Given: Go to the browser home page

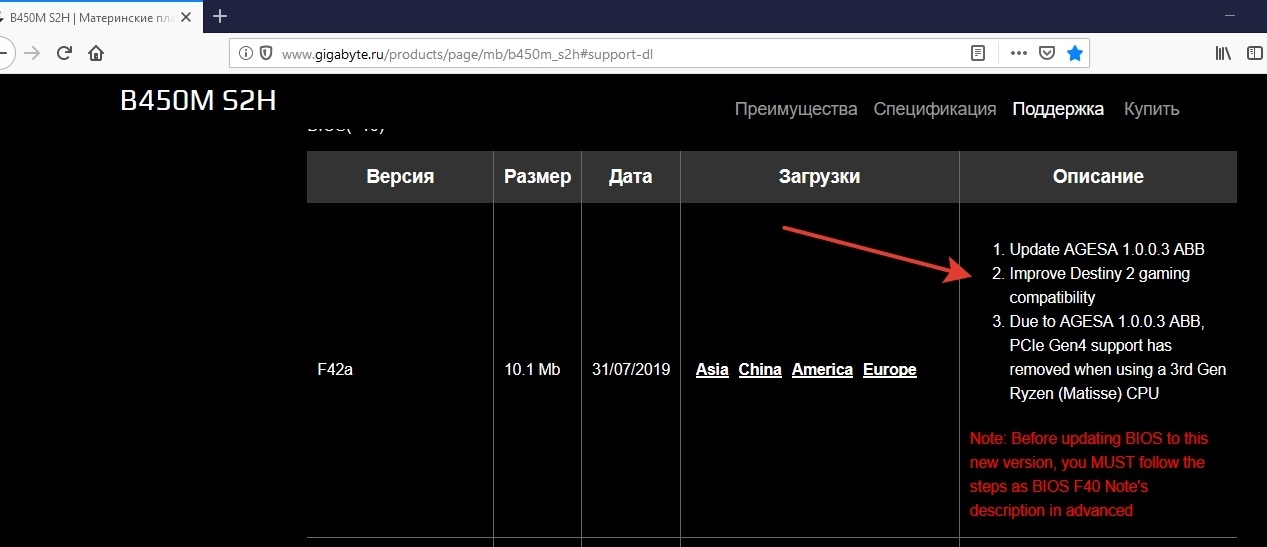Looking at the screenshot, I should 95,54.
